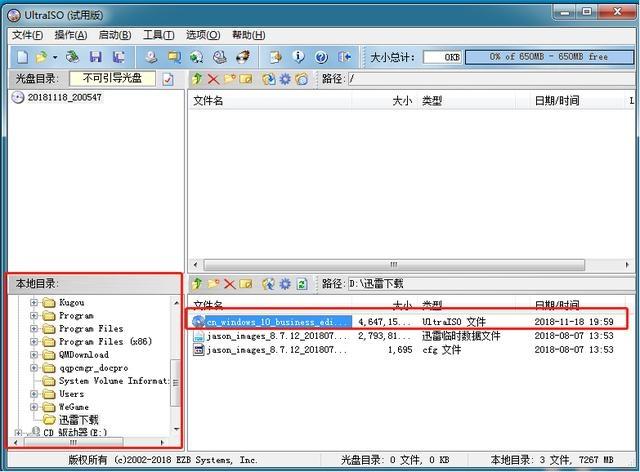Click the New Folder icon in disc pane toolbar
This screenshot has width=640, height=472.
click(x=229, y=78)
